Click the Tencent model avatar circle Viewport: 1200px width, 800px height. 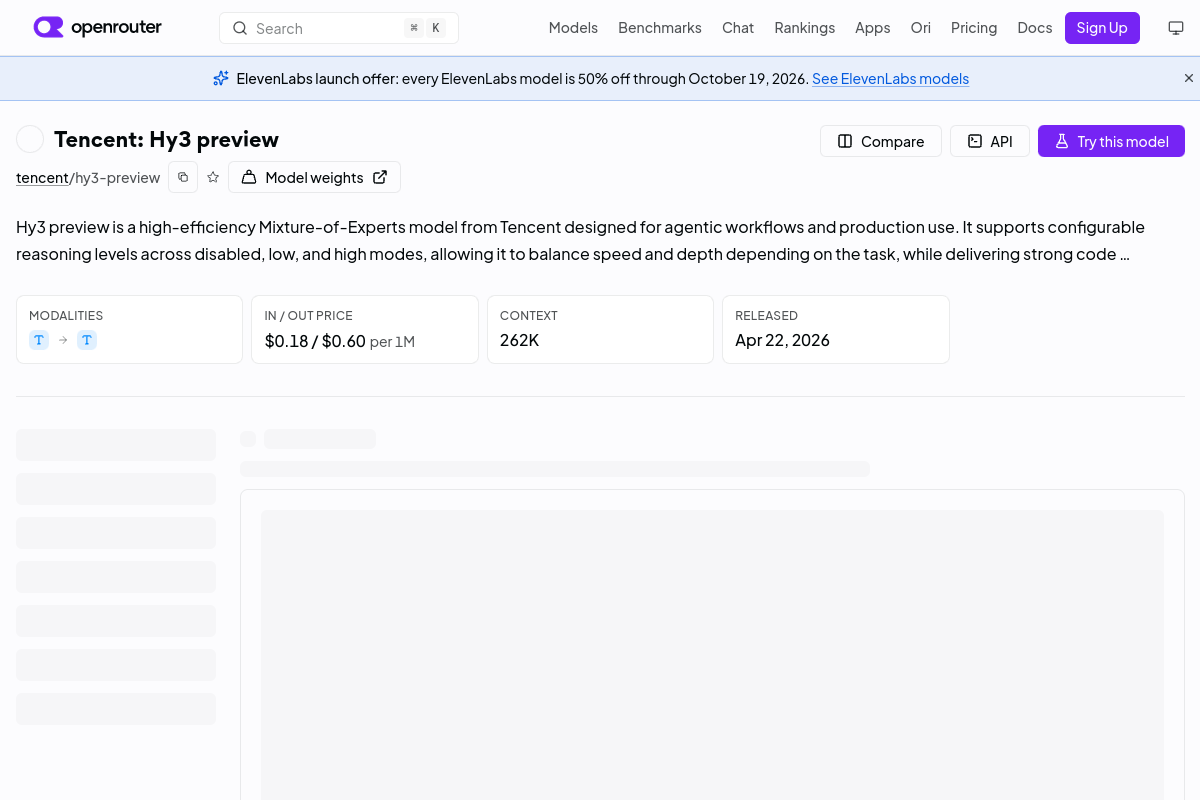coord(30,139)
